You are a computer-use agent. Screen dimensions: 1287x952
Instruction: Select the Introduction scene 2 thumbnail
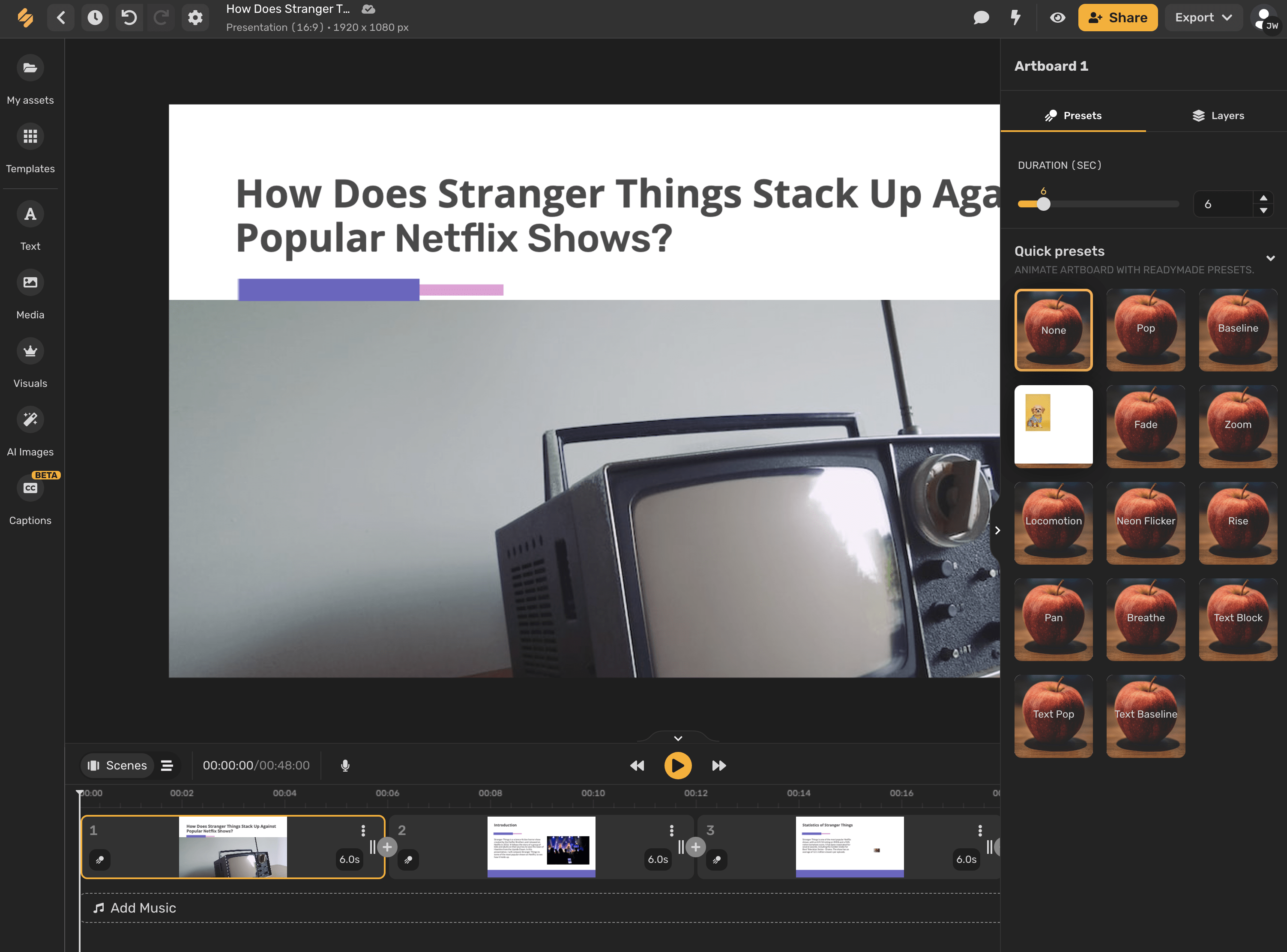click(541, 847)
